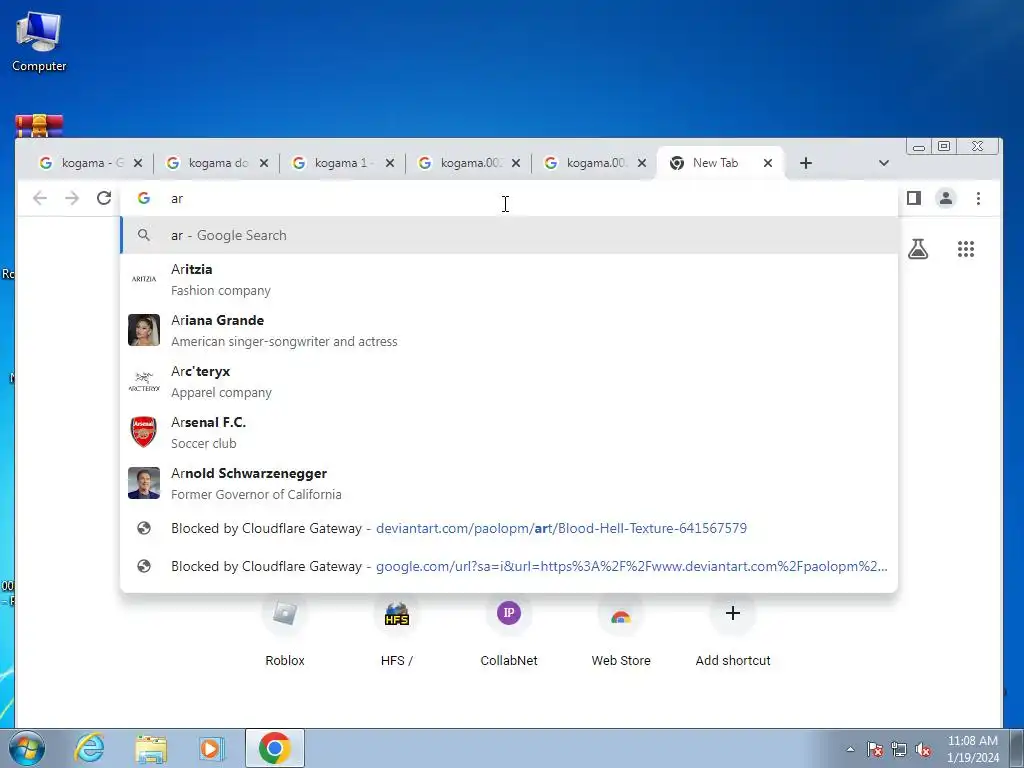Click the Arc'teryx logo thumbnail

coord(144,381)
